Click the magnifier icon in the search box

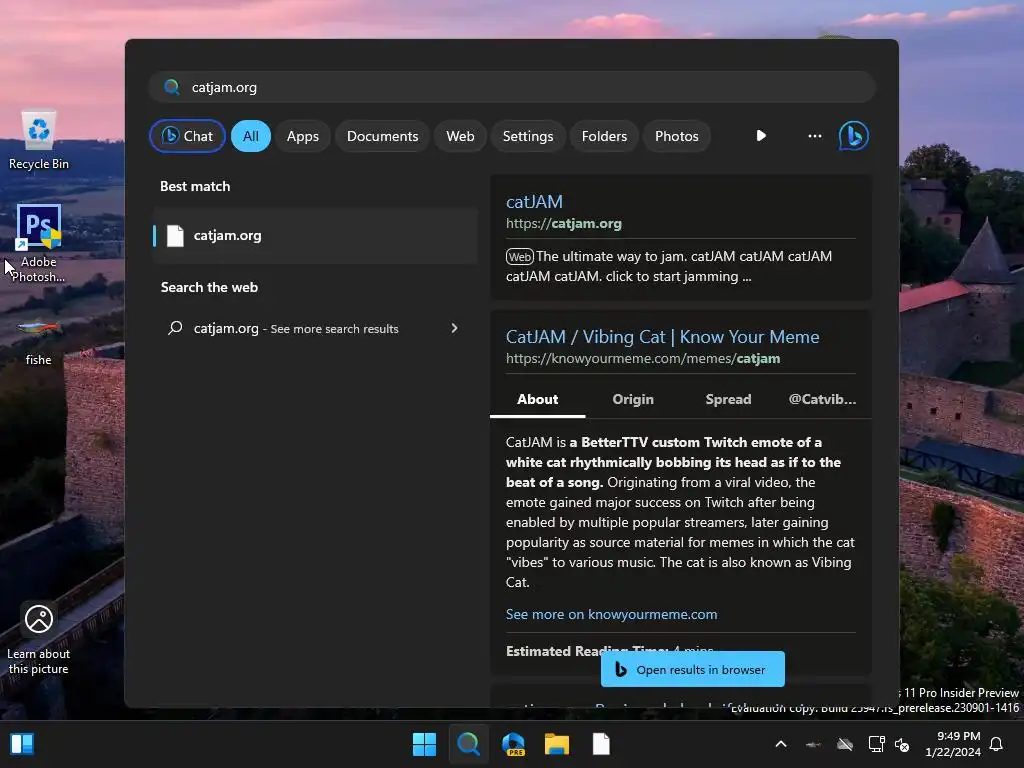[172, 87]
